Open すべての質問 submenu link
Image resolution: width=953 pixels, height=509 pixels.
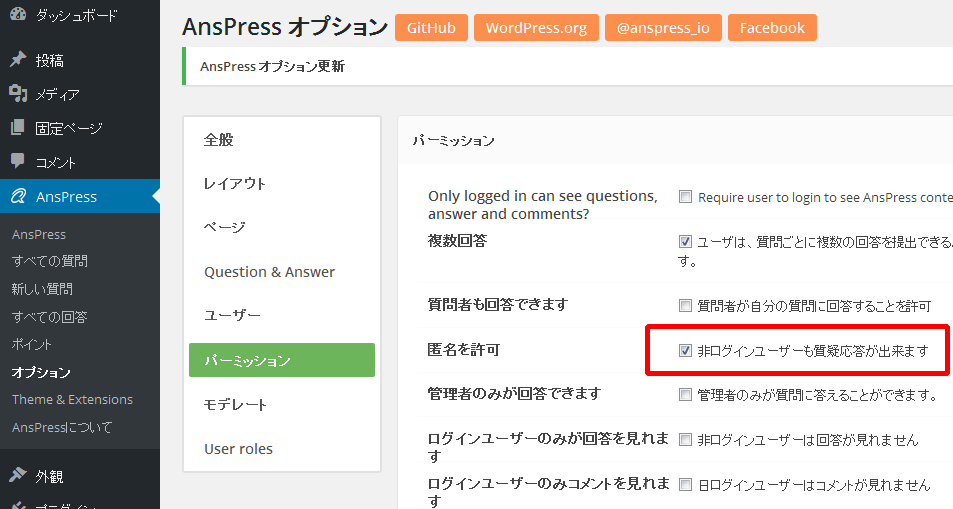pos(50,261)
